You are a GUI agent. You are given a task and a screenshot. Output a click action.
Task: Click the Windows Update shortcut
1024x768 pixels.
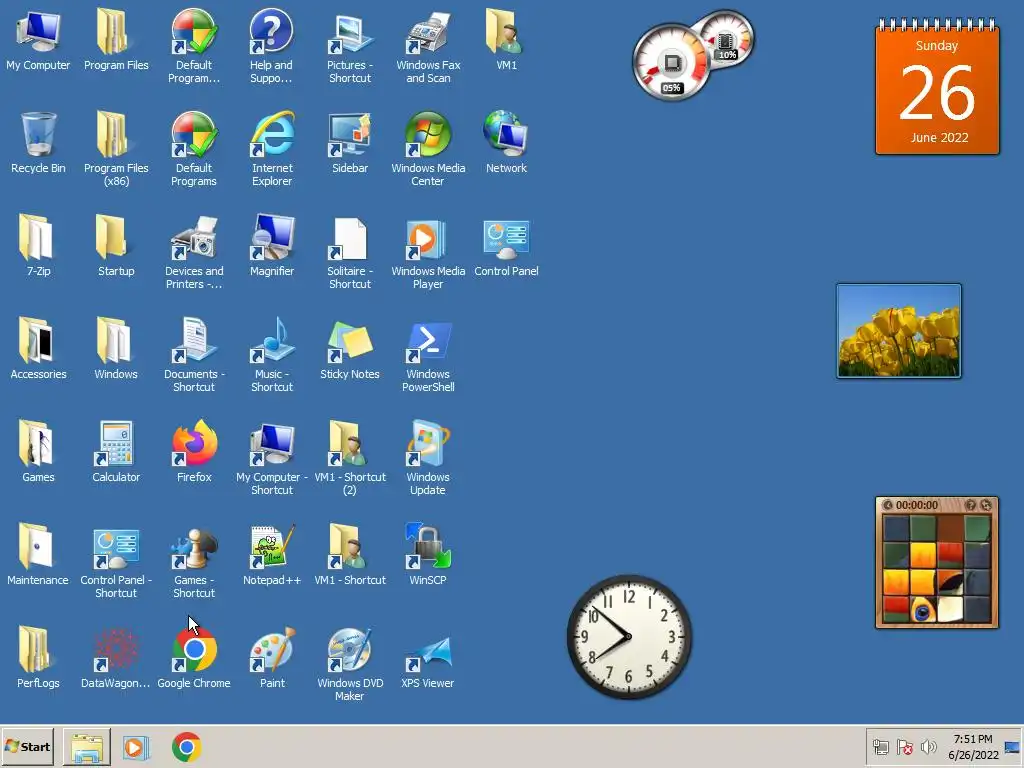coord(428,459)
